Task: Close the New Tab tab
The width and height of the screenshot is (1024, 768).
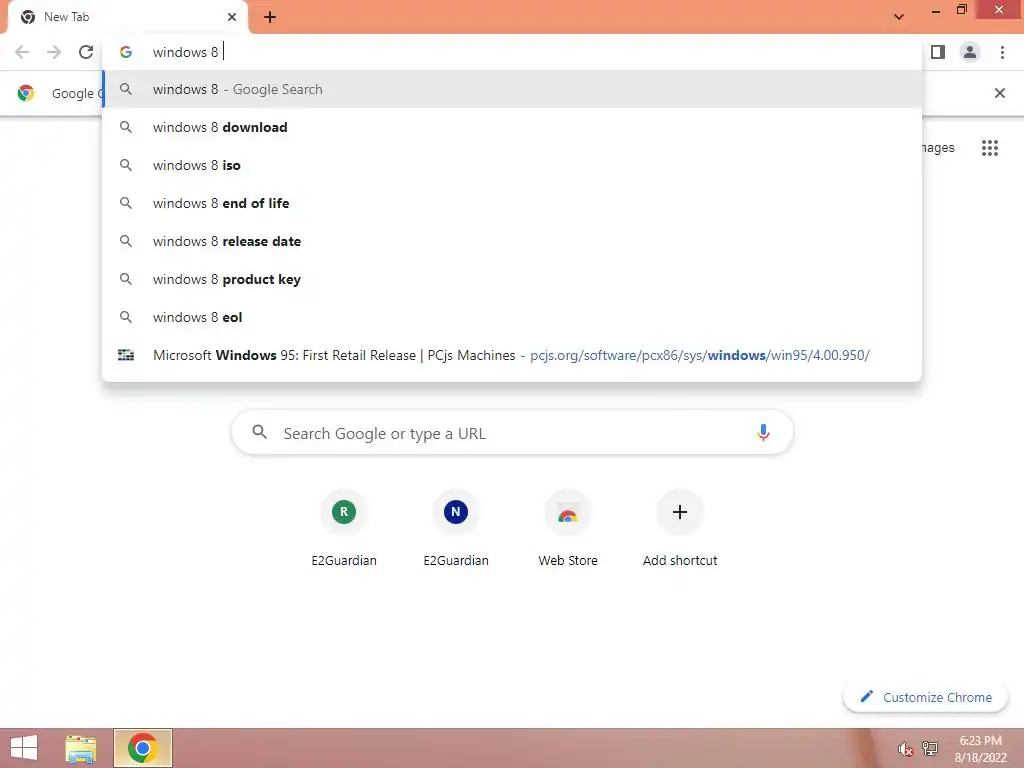Action: pos(232,17)
